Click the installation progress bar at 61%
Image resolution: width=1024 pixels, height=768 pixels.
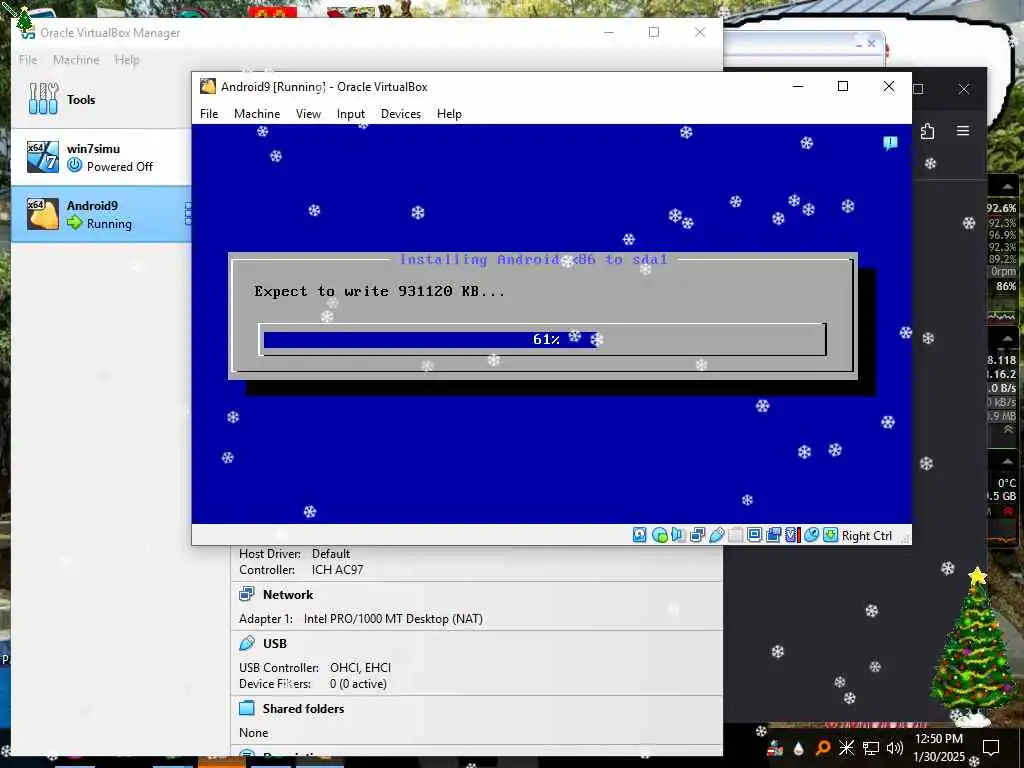click(543, 340)
